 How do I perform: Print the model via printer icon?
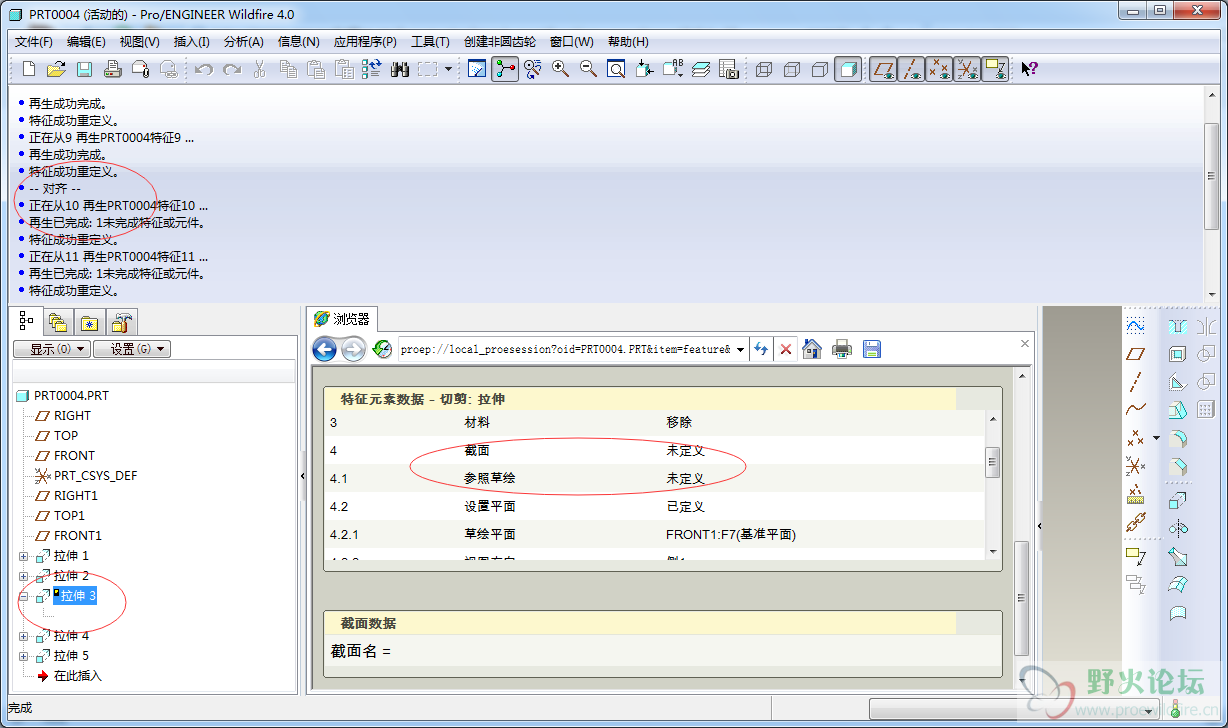113,69
